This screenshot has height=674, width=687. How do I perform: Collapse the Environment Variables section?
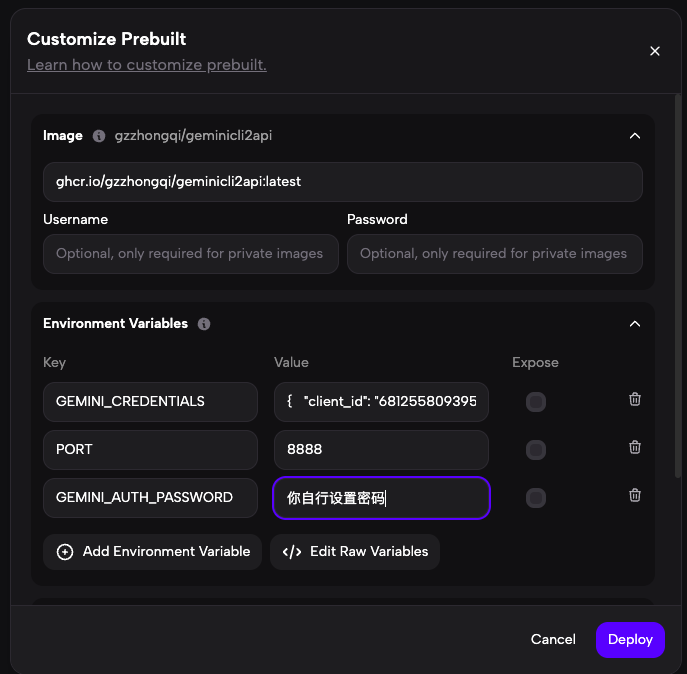(634, 324)
